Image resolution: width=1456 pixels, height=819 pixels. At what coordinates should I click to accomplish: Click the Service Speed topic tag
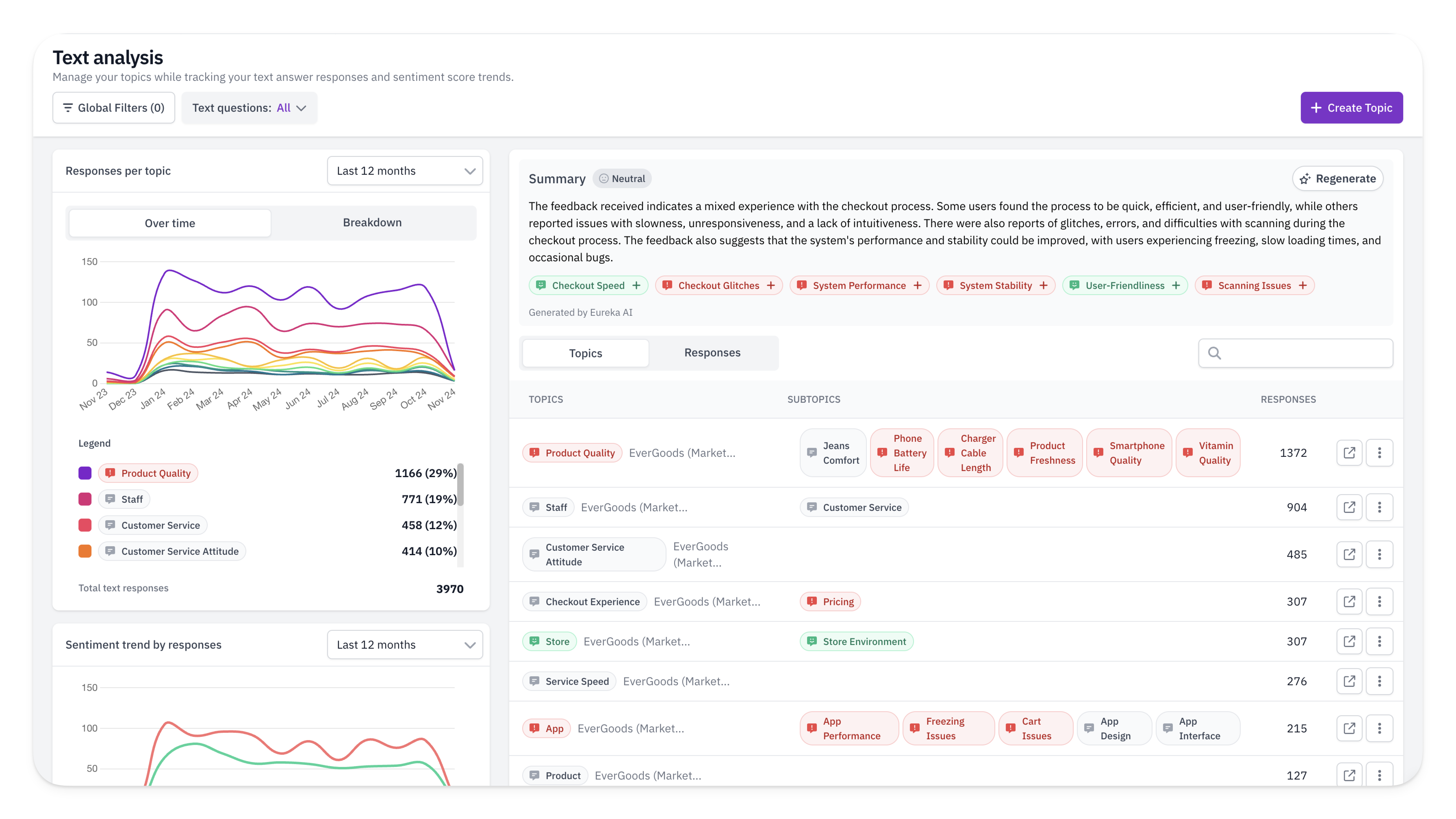tap(569, 681)
